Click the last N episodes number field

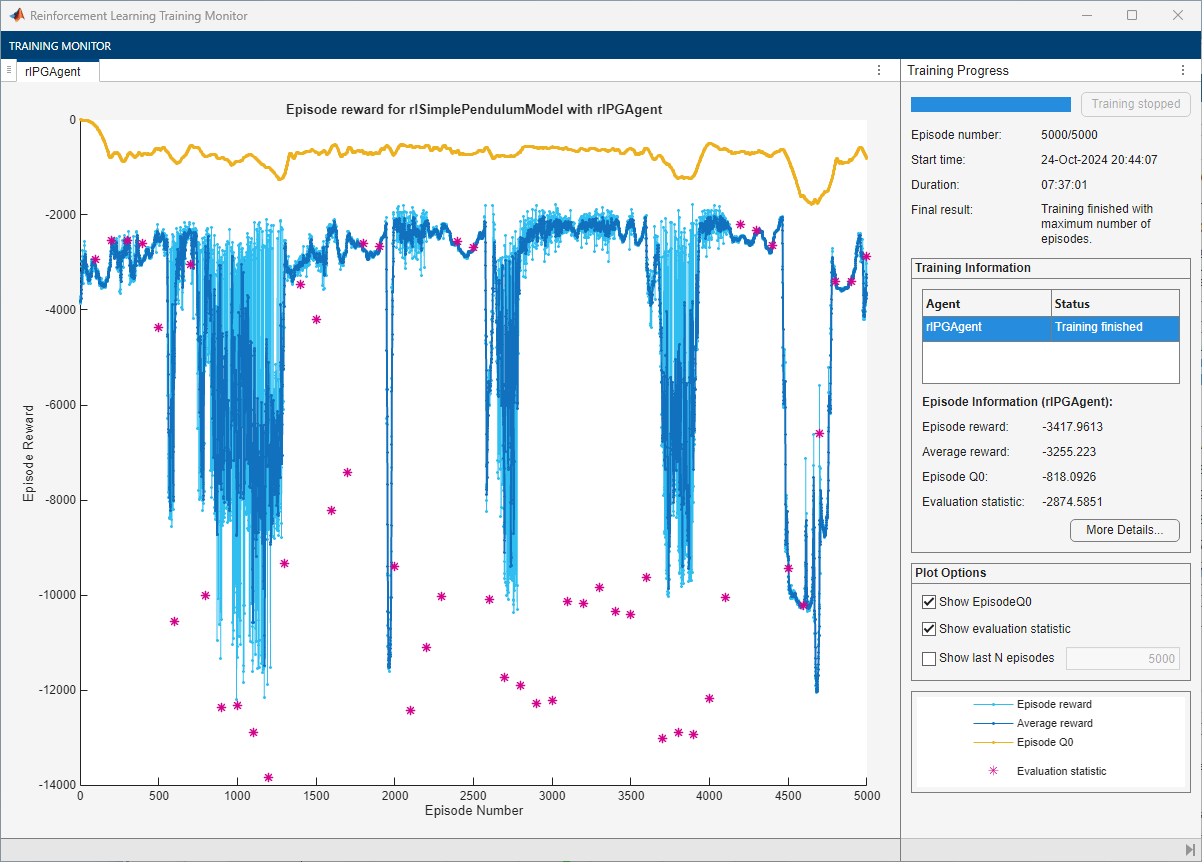(x=1122, y=658)
